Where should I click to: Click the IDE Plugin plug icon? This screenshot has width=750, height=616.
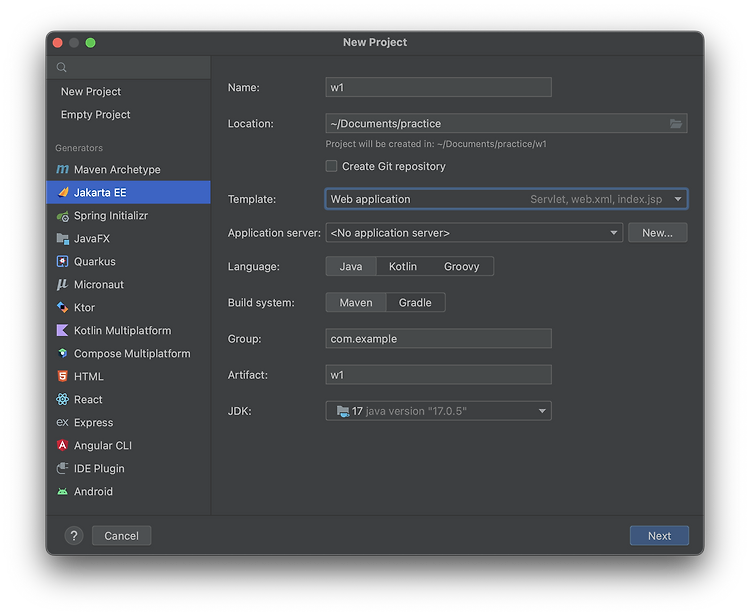(63, 468)
